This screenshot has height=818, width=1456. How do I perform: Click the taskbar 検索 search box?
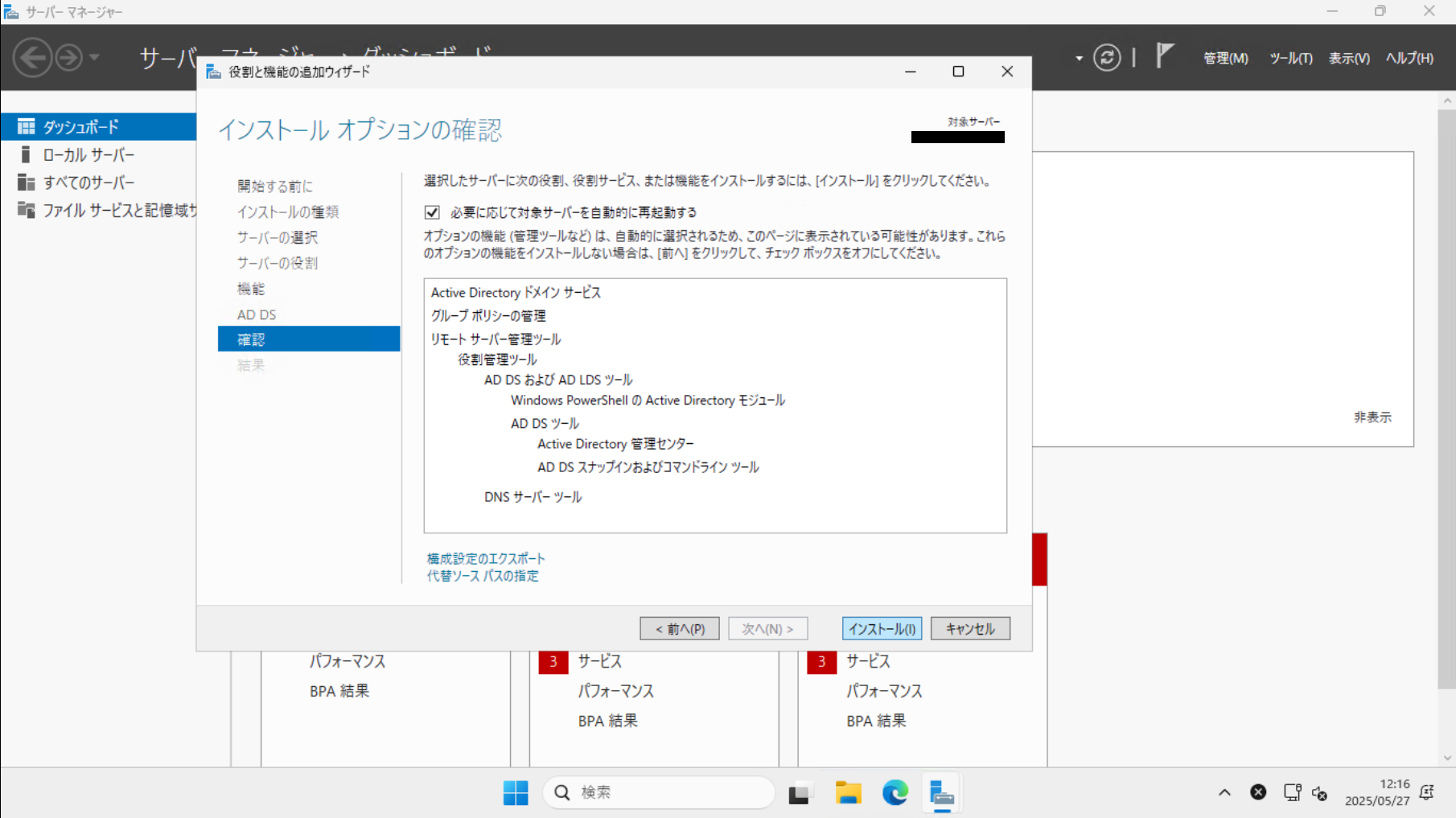659,792
